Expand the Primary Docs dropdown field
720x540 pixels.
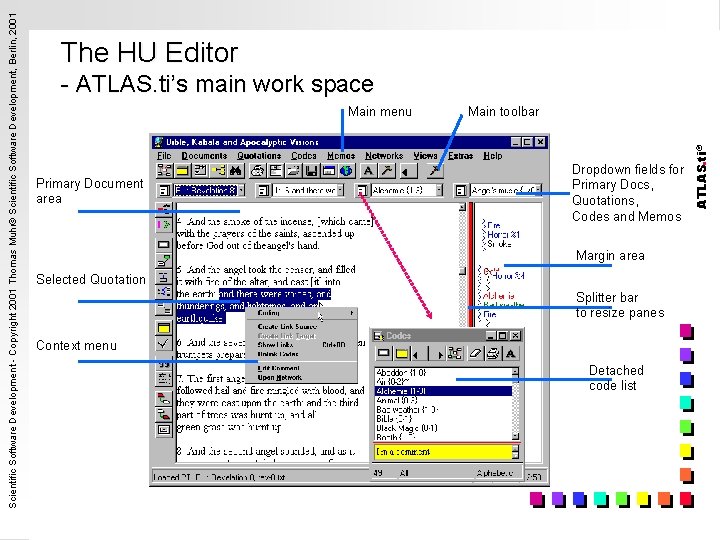point(242,190)
